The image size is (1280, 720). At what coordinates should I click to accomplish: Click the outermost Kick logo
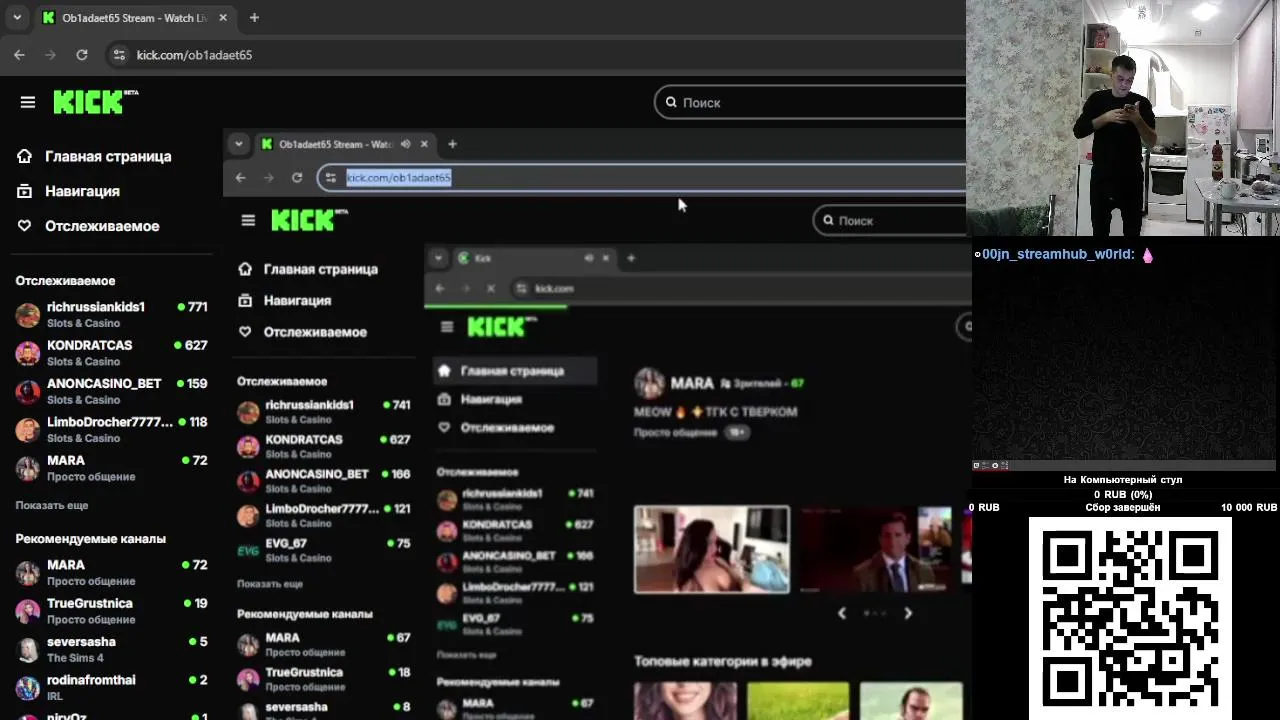click(x=95, y=101)
